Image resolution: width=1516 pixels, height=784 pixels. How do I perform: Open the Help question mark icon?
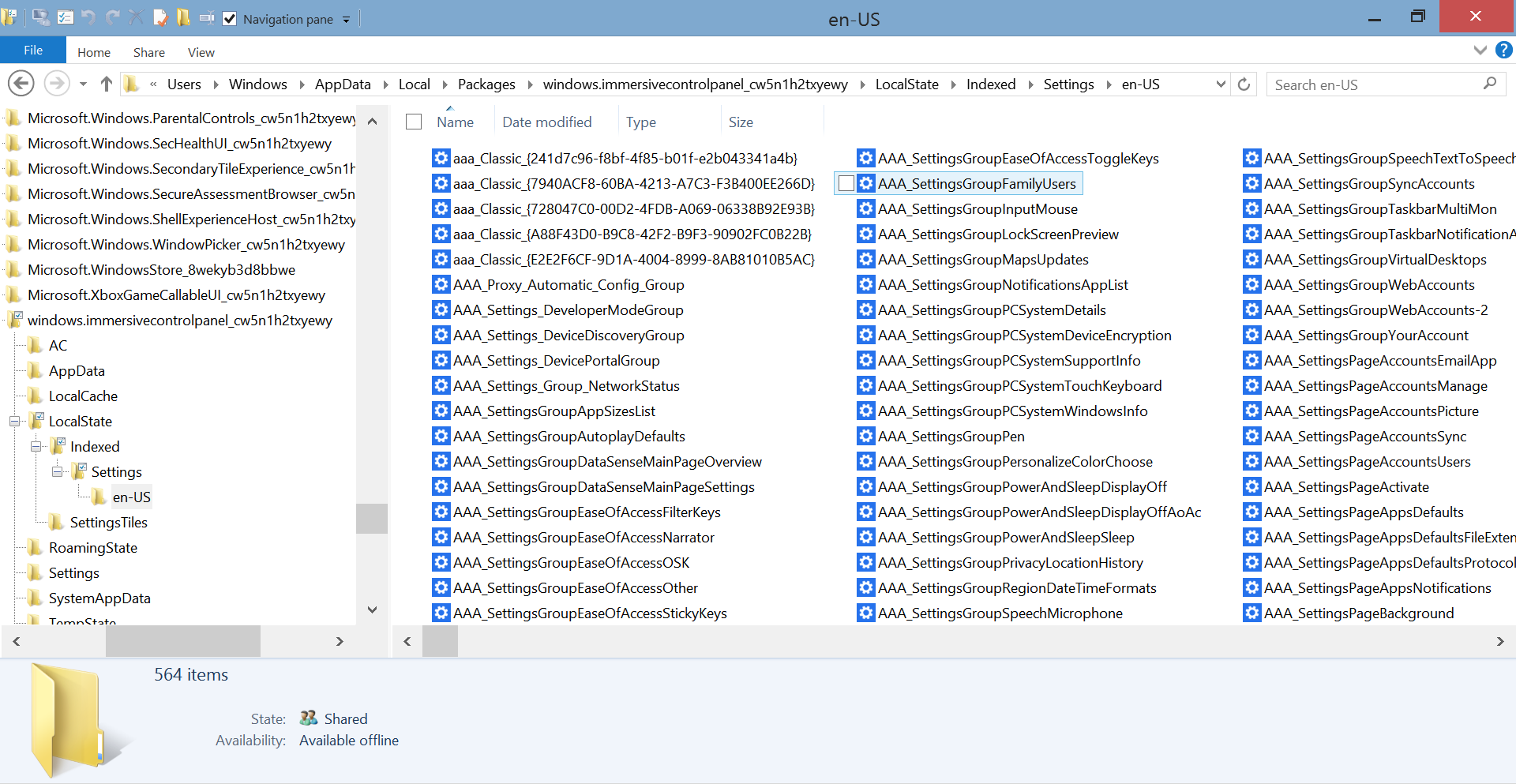coord(1503,51)
